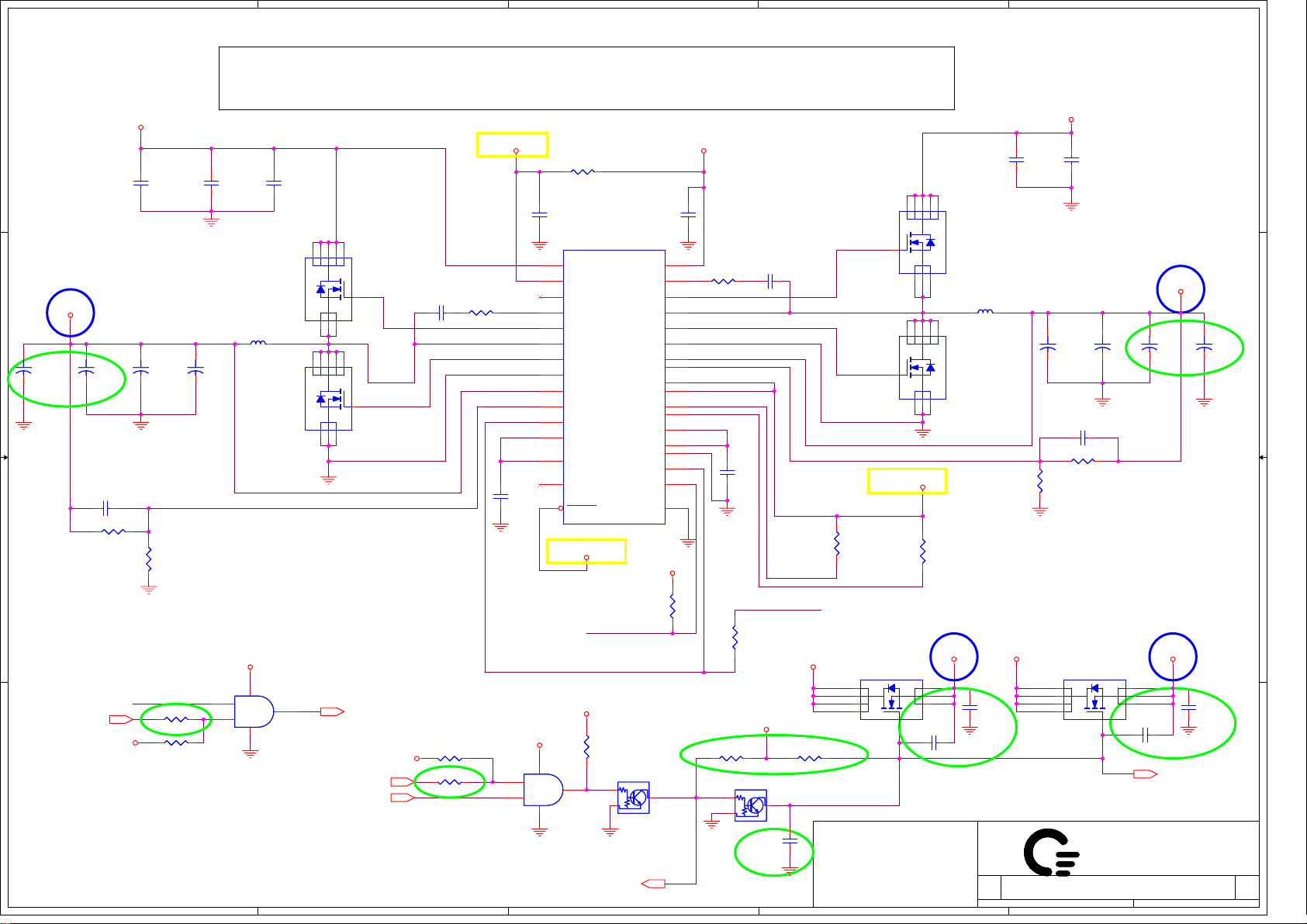Select the capacitor paralleling the right-side feedback resistor
Viewport: 1307px width, 924px height.
(x=1084, y=438)
